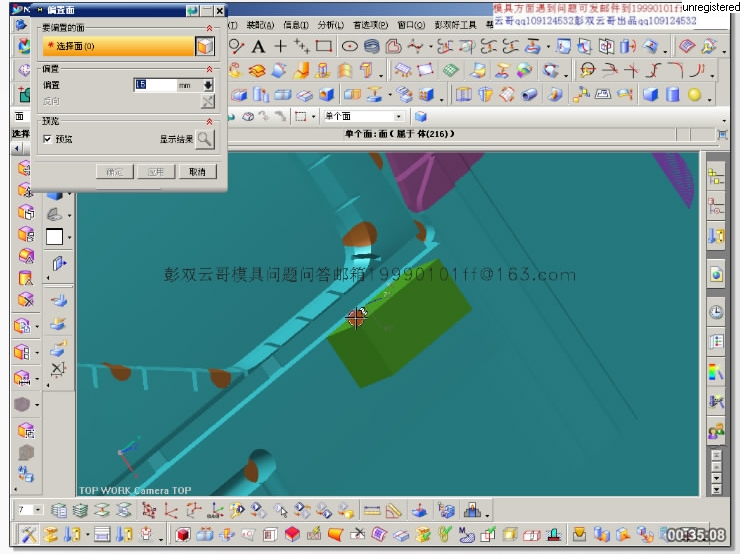Screen dimensions: 740x554
Task: Open the 单个面 face rule dropdown
Action: [398, 117]
